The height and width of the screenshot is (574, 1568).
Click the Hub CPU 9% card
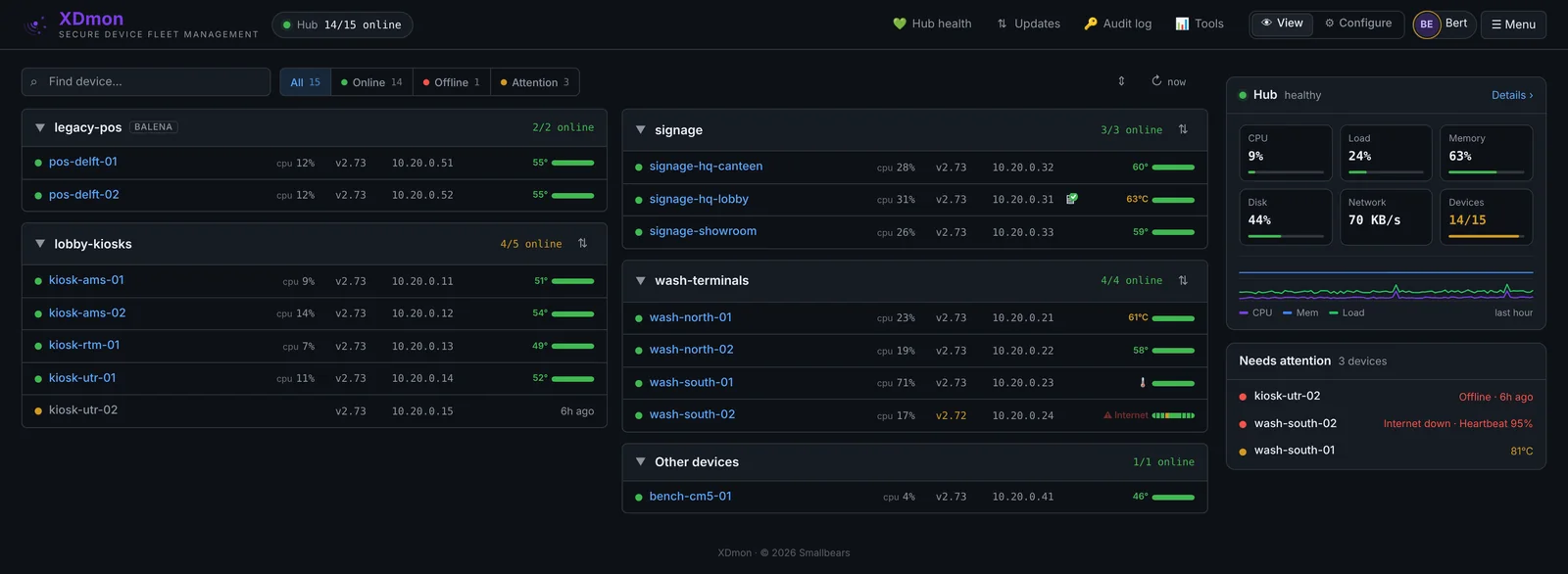pyautogui.click(x=1286, y=153)
